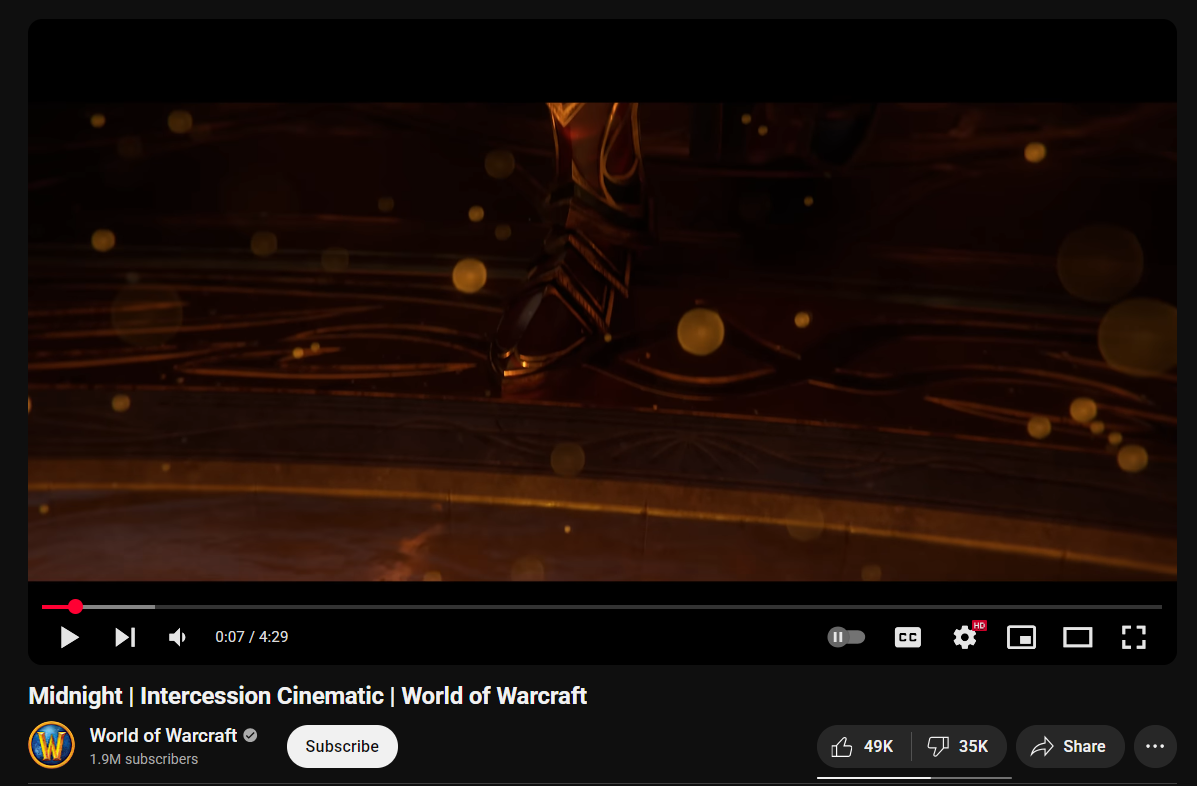Toggle the autoplay switch

click(x=847, y=636)
